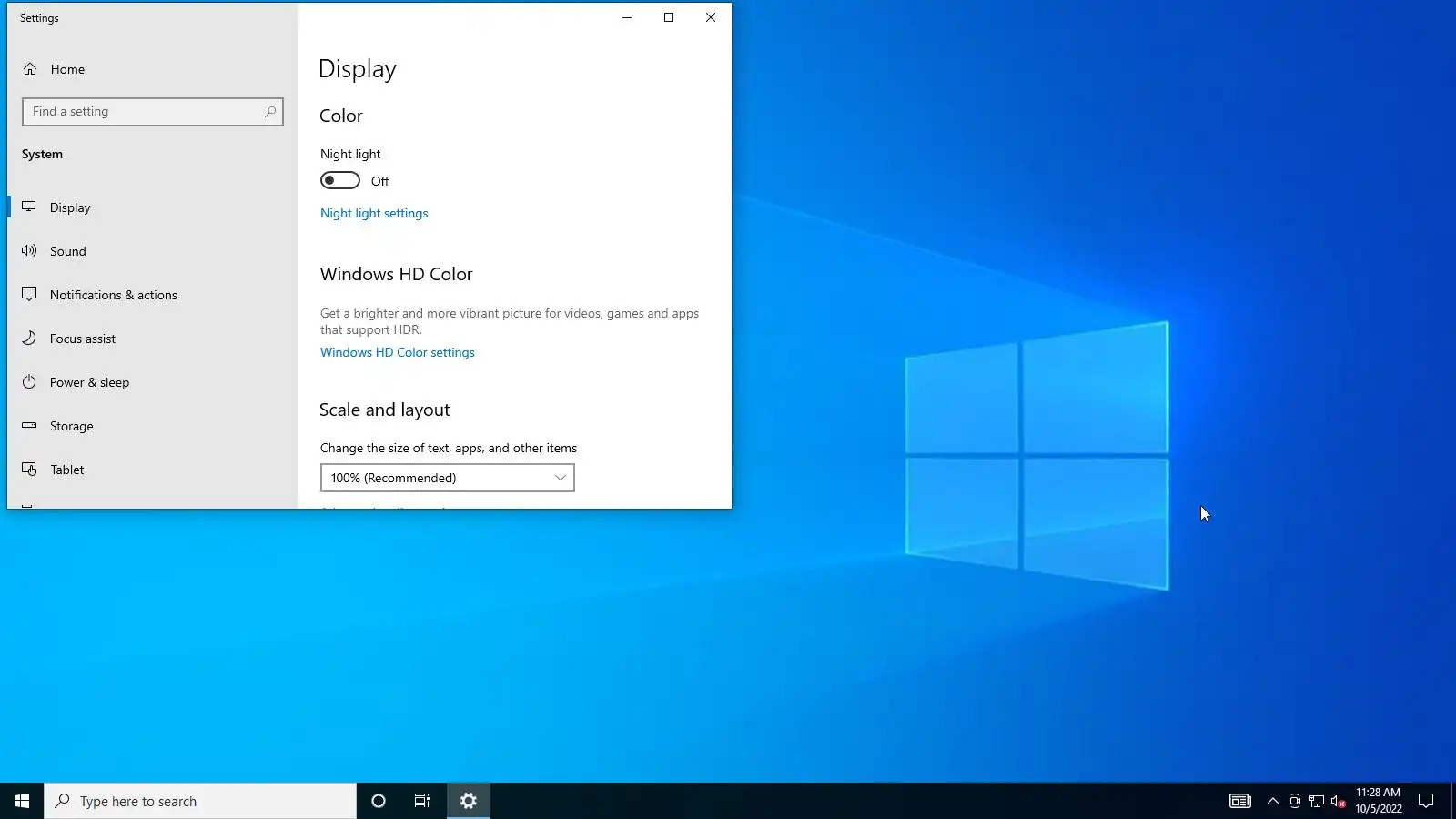
Task: Click the Tablet icon in the sidebar
Action: pyautogui.click(x=29, y=470)
